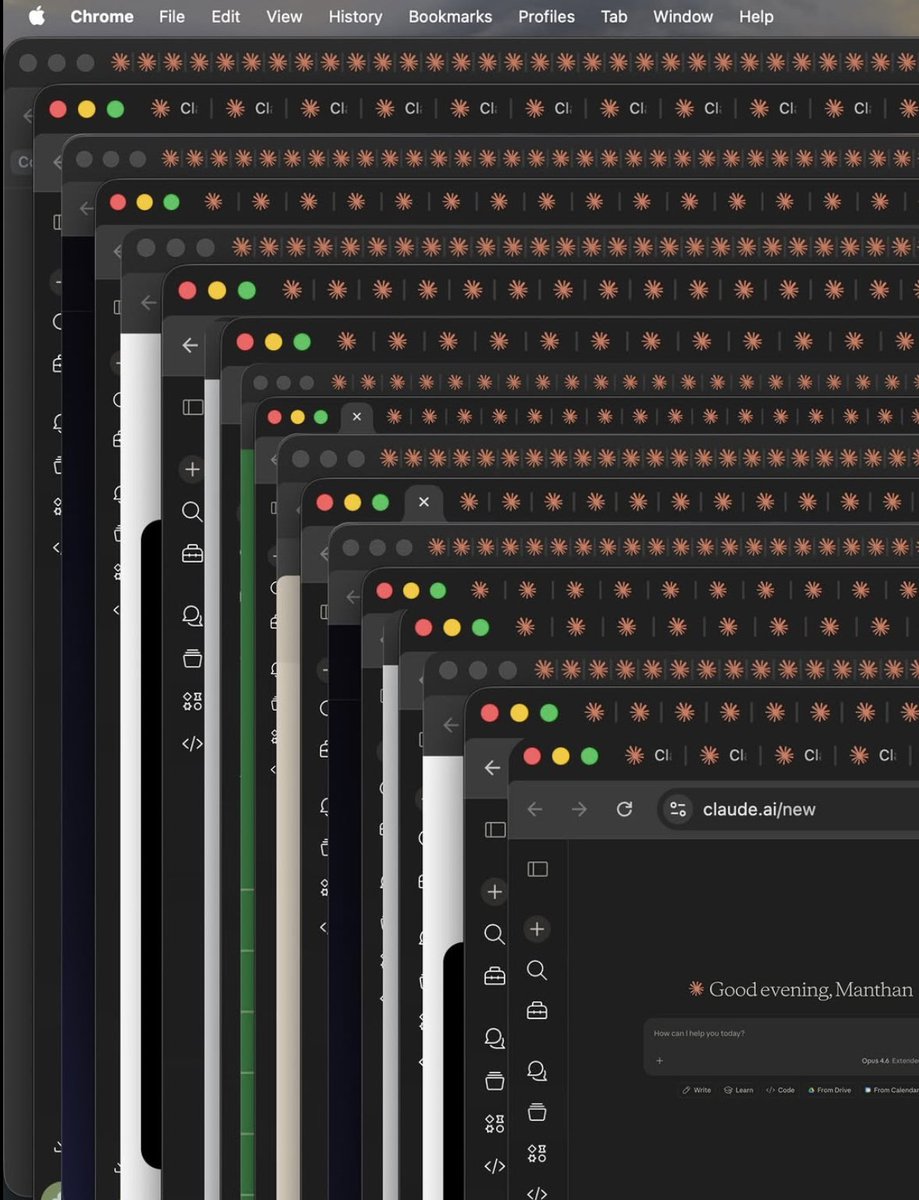Open the History menu

click(355, 16)
